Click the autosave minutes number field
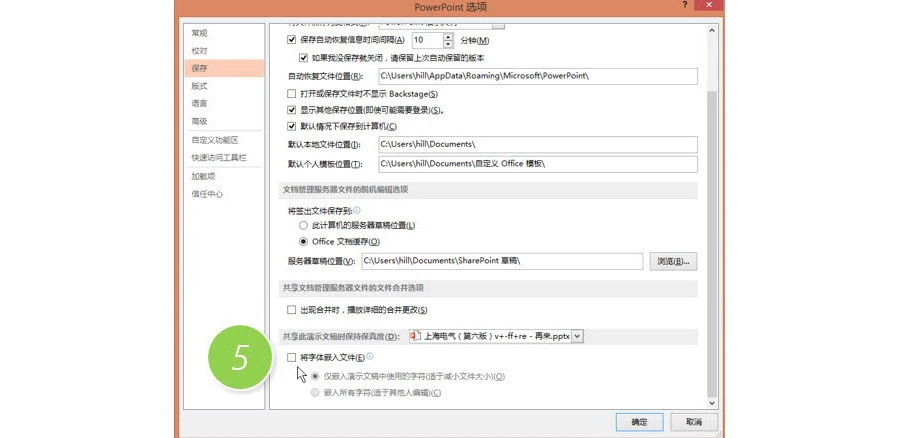Viewport: 900px width, 438px height. pyautogui.click(x=428, y=40)
